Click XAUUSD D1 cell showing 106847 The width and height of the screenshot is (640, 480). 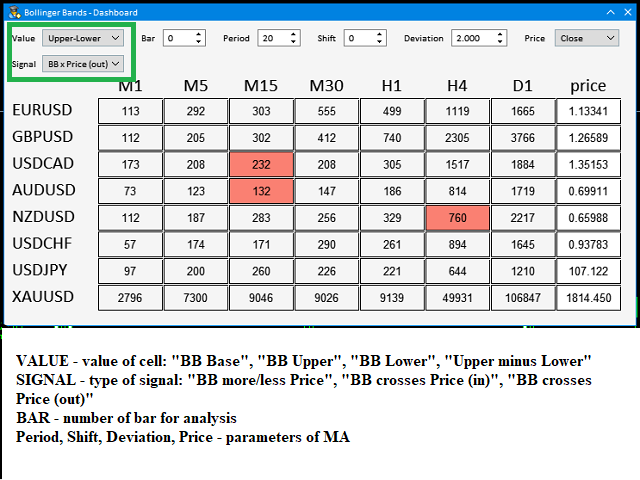pos(522,297)
